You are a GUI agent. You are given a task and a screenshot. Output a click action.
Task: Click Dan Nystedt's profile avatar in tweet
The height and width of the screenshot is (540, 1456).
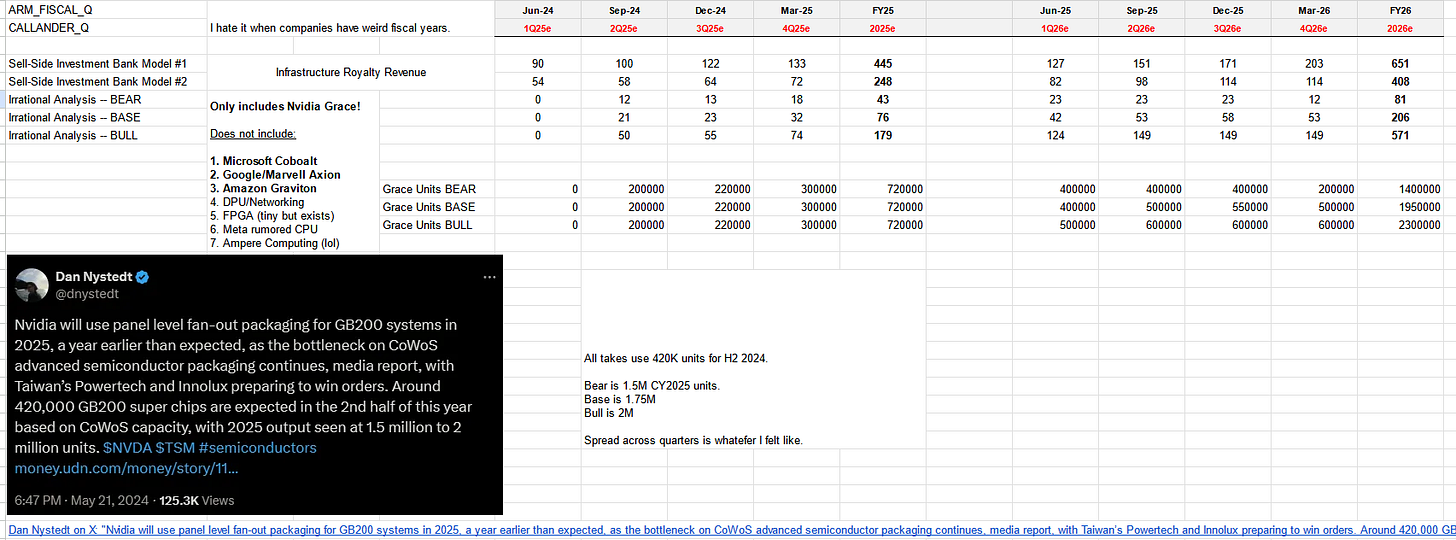33,284
